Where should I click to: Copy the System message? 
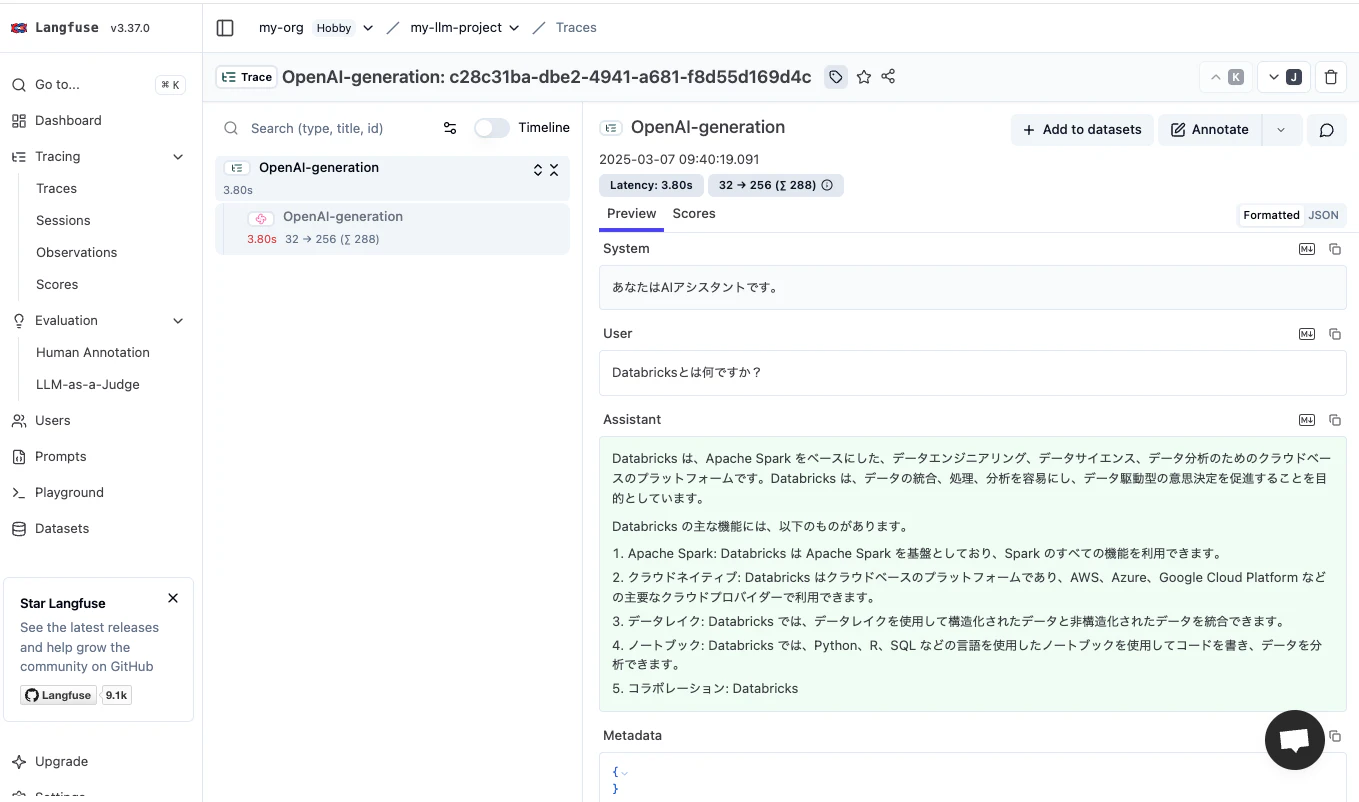coord(1335,249)
